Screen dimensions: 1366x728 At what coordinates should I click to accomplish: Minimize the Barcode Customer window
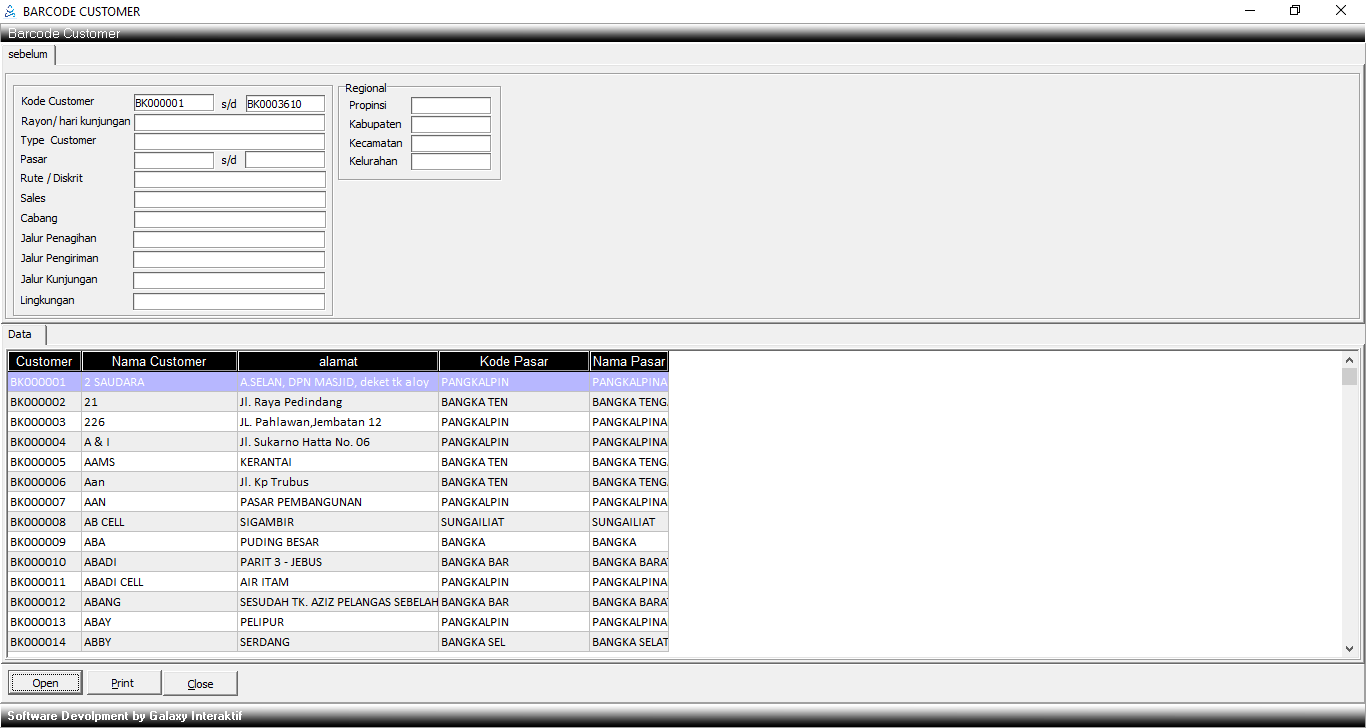(x=1250, y=11)
